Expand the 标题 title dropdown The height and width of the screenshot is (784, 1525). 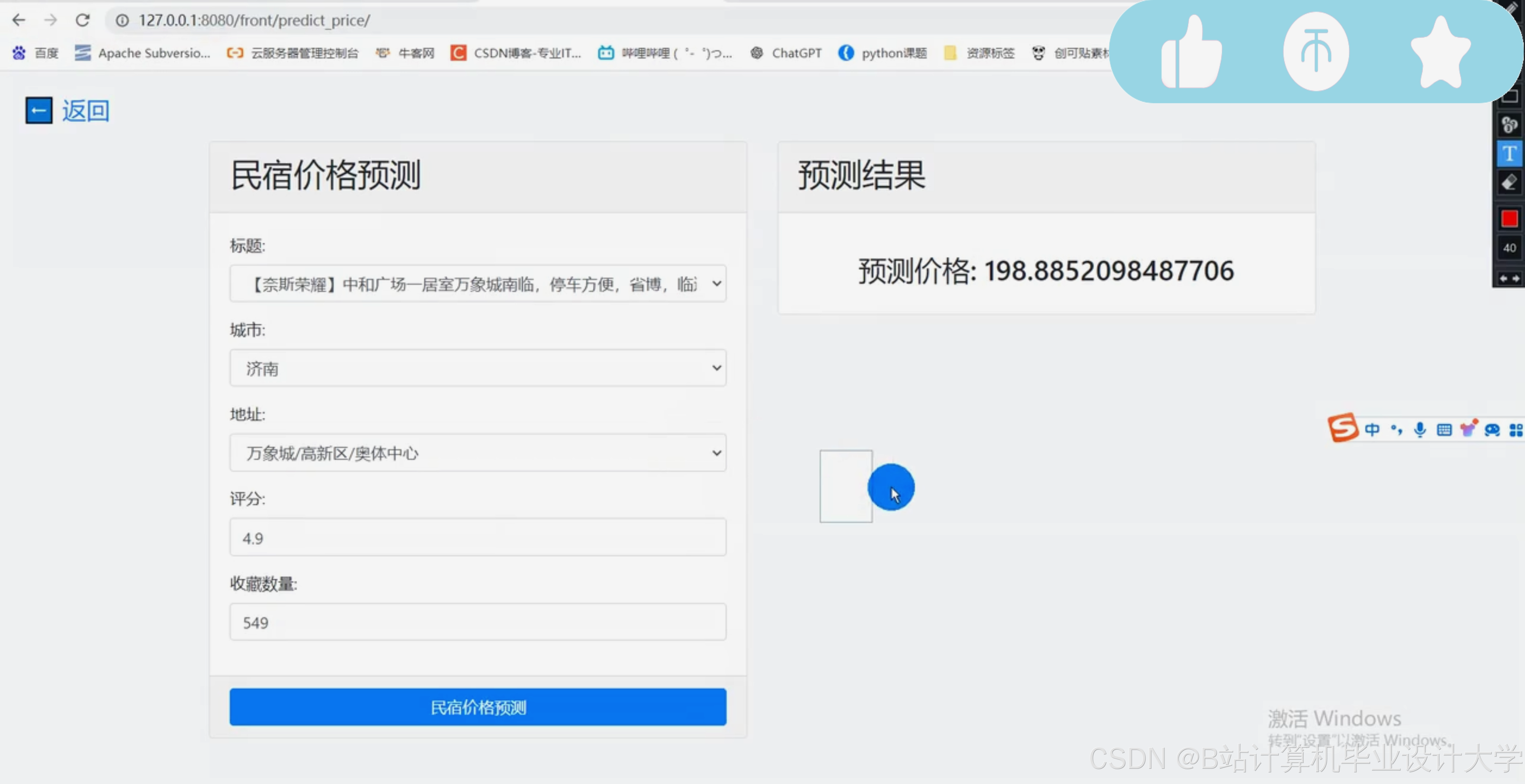(478, 284)
